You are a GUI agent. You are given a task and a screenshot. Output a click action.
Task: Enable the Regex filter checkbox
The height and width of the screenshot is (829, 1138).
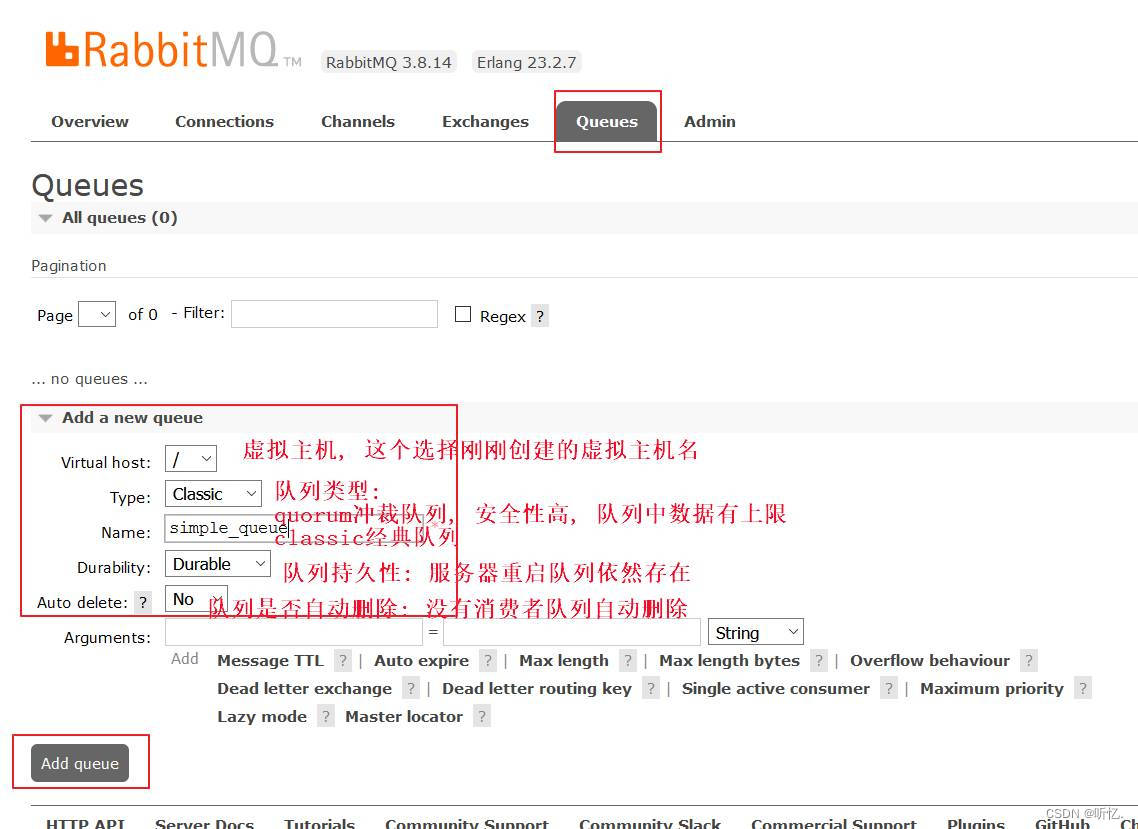pyautogui.click(x=462, y=313)
